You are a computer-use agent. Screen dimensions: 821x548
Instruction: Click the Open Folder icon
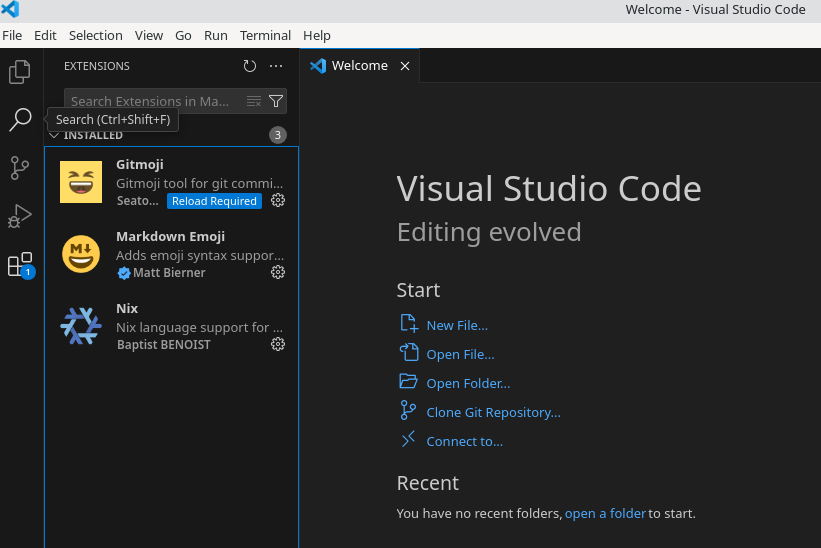coord(408,381)
